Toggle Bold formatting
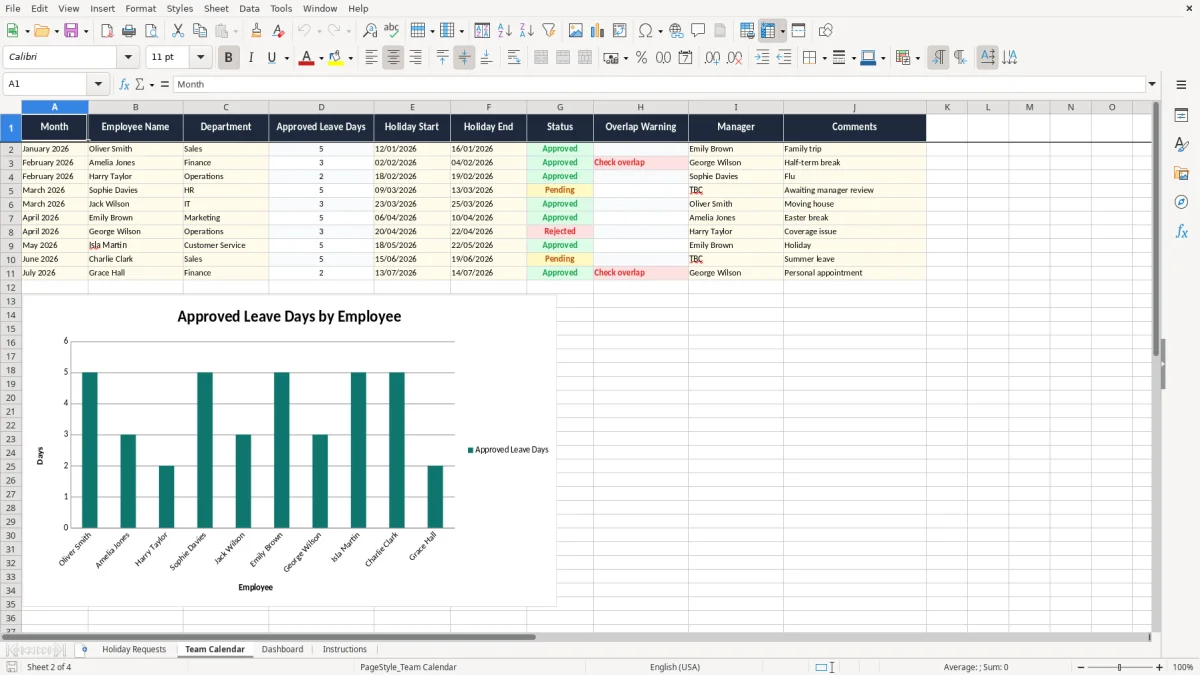 [x=229, y=58]
